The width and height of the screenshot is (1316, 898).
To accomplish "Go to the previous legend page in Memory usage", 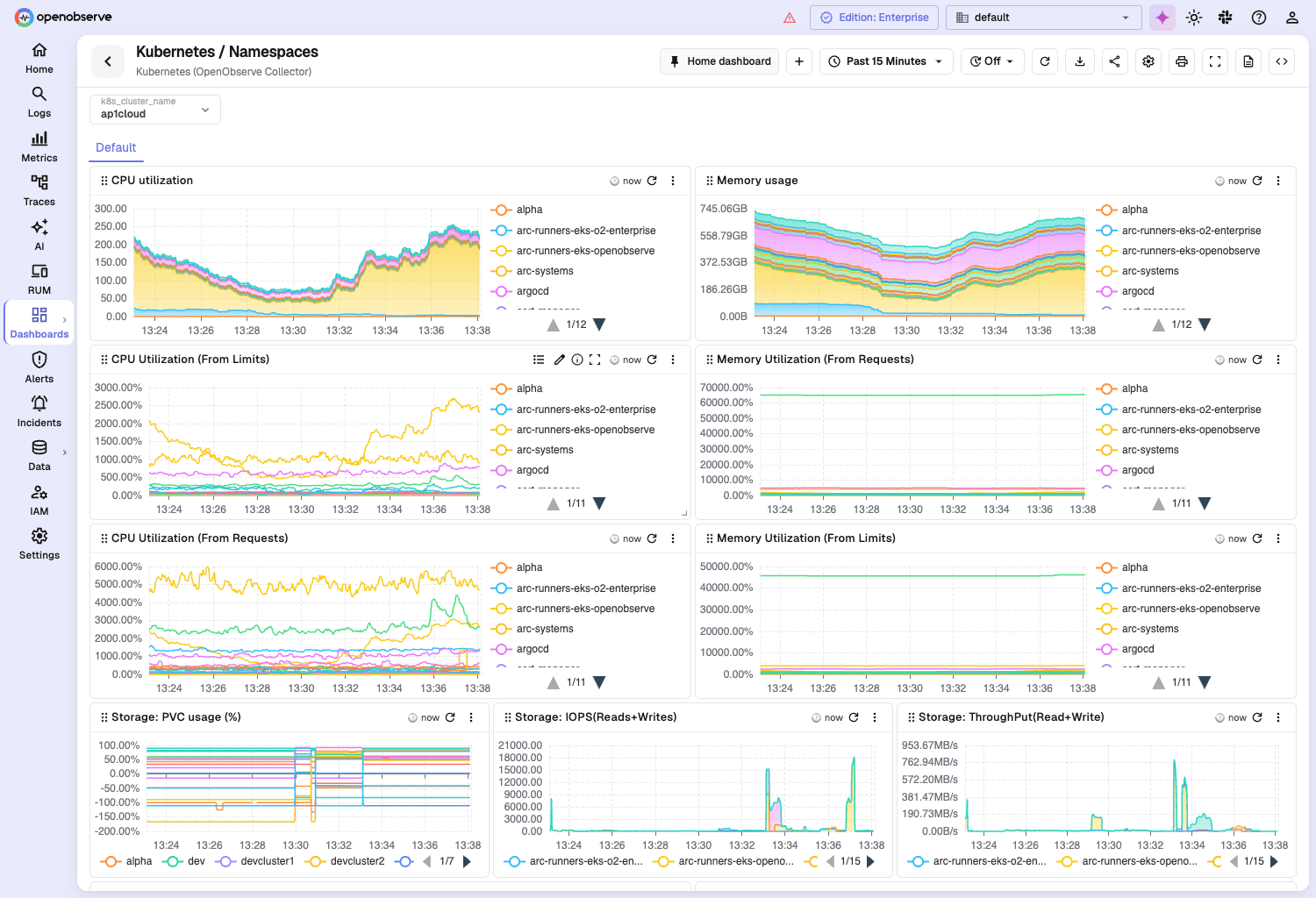I will point(1159,324).
